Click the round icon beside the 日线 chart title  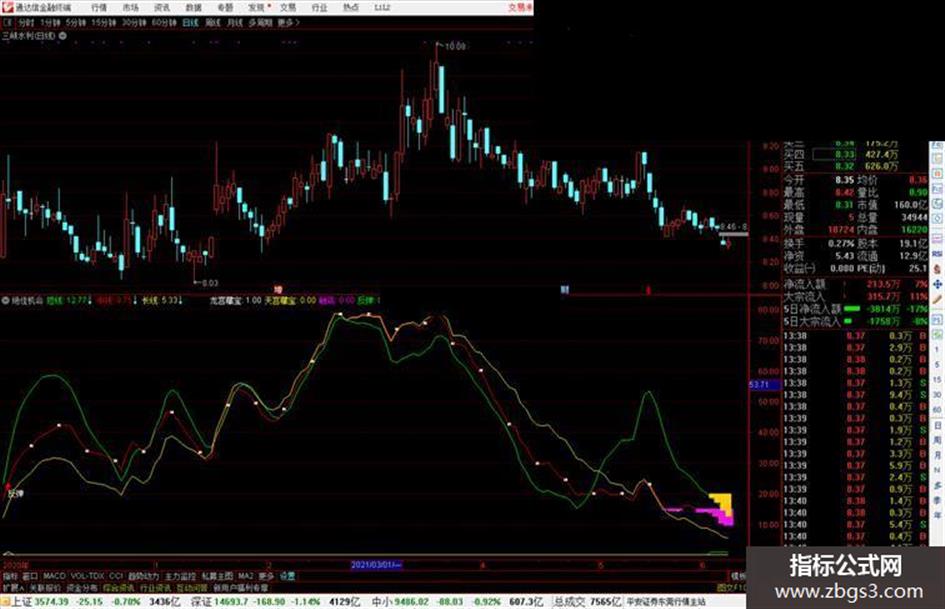(63, 36)
